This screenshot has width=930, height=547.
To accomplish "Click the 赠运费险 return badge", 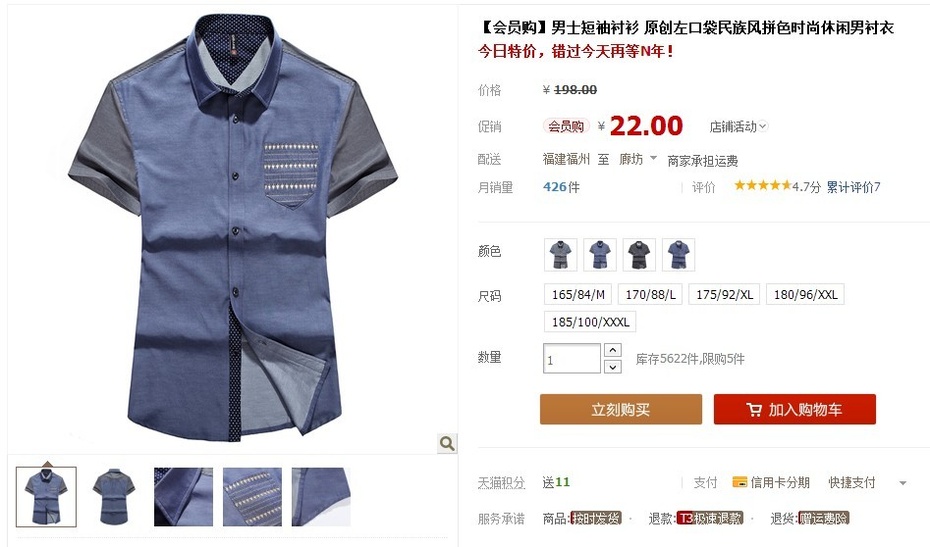I will coord(823,518).
